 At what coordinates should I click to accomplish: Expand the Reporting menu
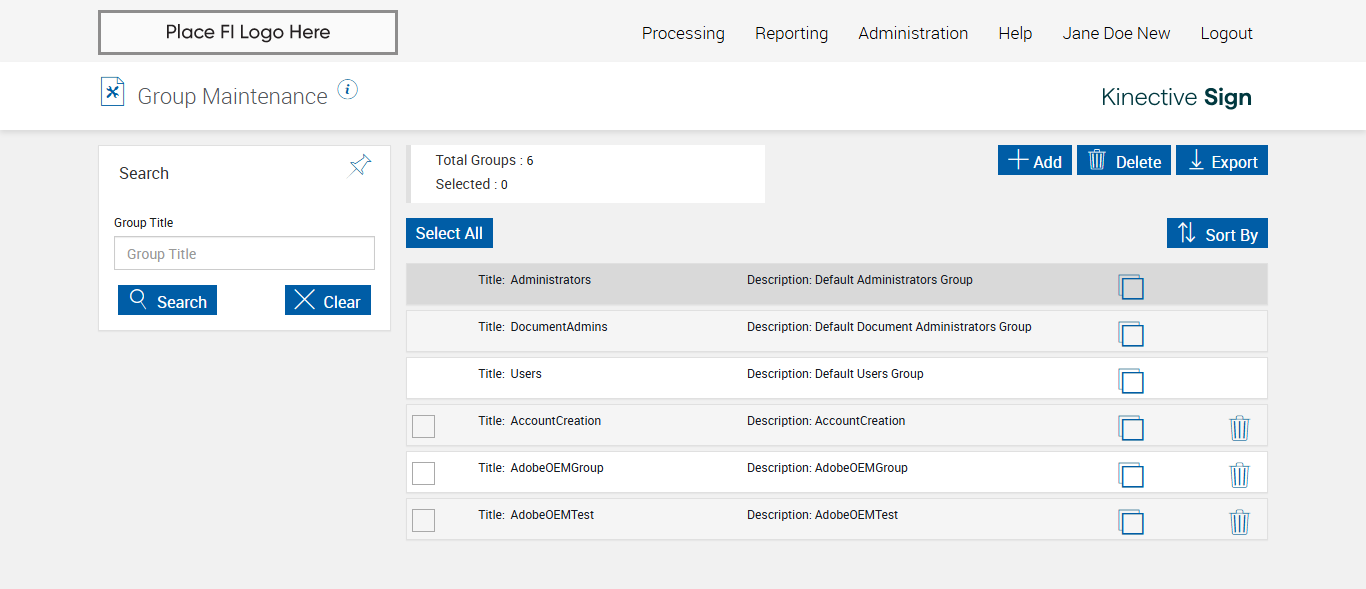click(791, 33)
